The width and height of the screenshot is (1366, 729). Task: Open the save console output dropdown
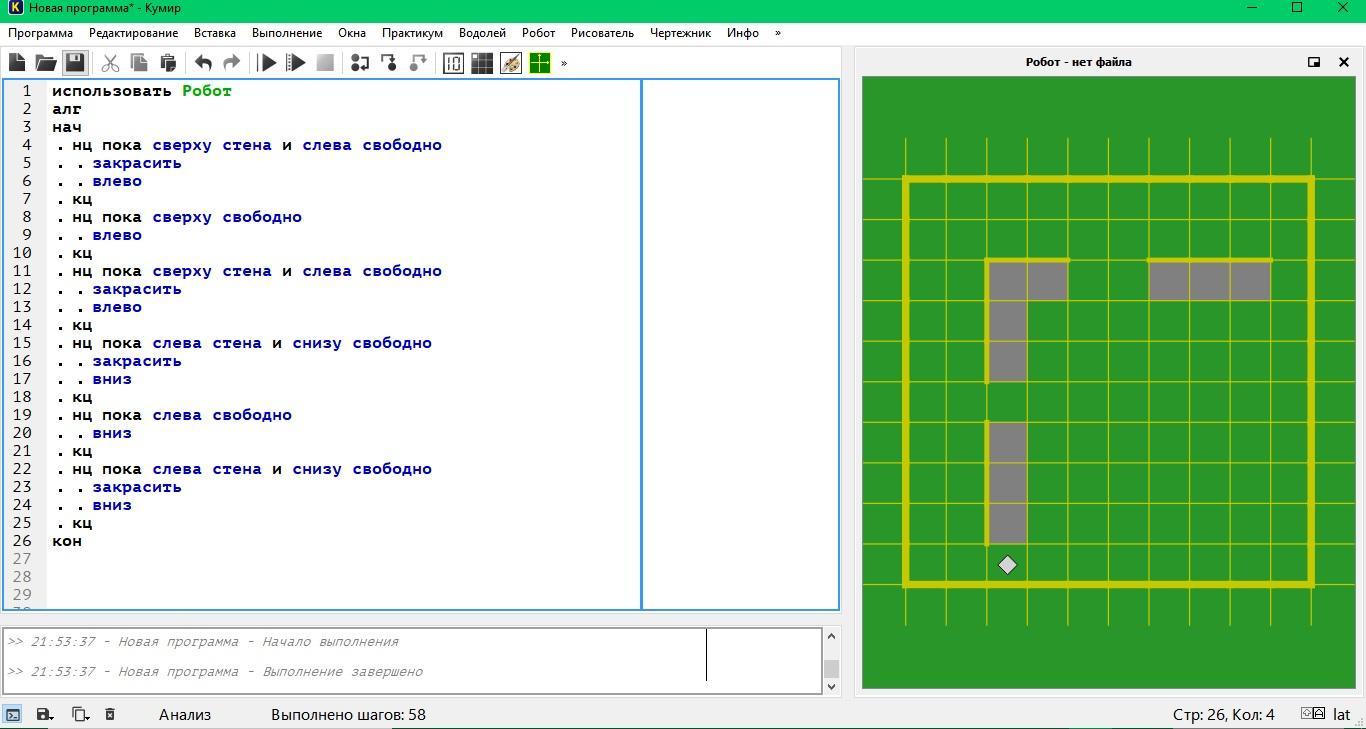click(45, 714)
